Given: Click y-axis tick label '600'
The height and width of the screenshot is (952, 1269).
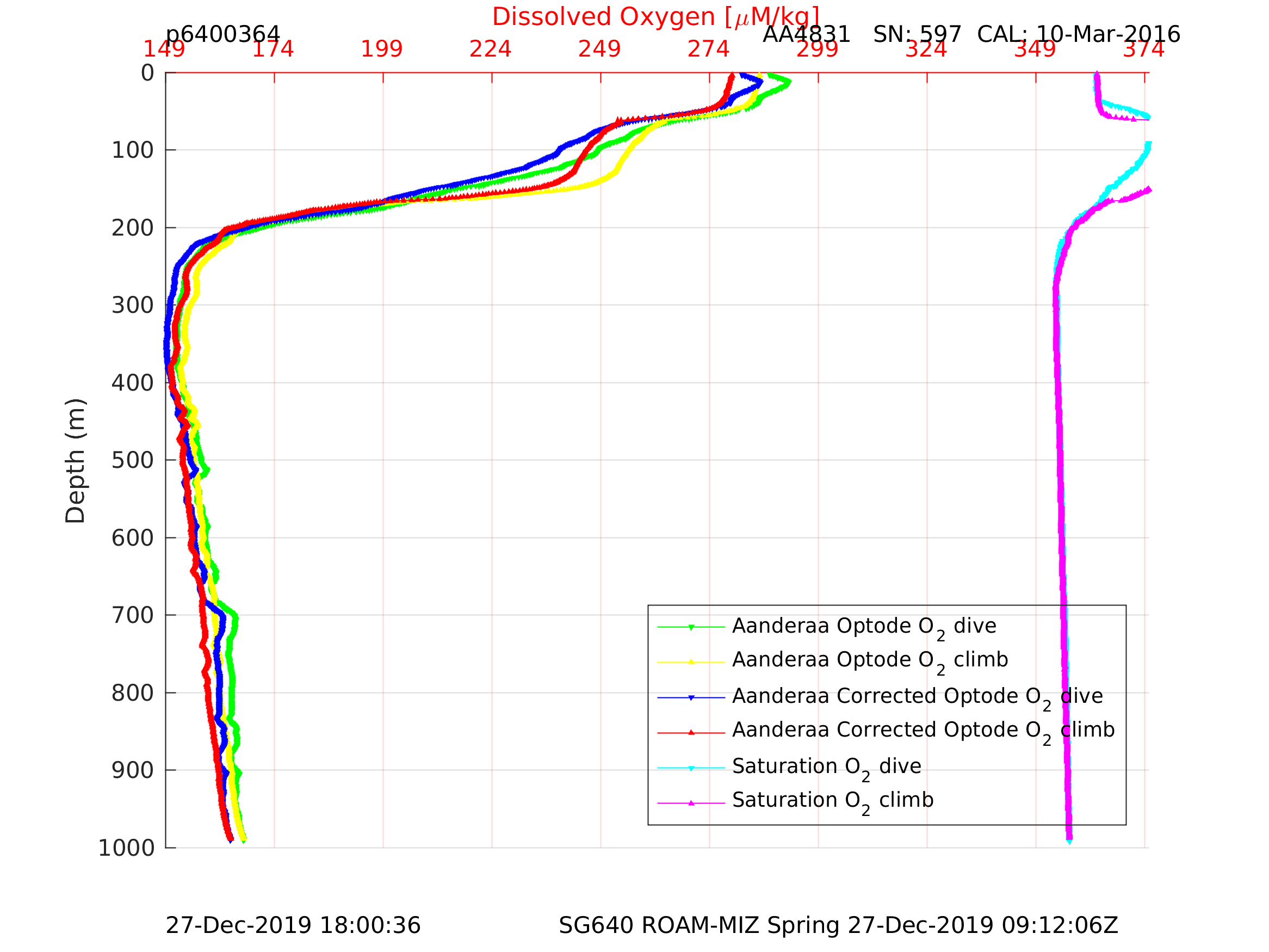Looking at the screenshot, I should tap(133, 538).
